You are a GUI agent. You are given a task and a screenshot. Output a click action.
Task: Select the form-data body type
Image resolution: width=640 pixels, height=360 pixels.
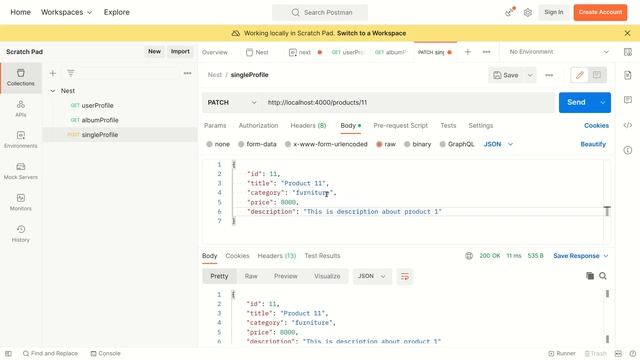(x=257, y=144)
